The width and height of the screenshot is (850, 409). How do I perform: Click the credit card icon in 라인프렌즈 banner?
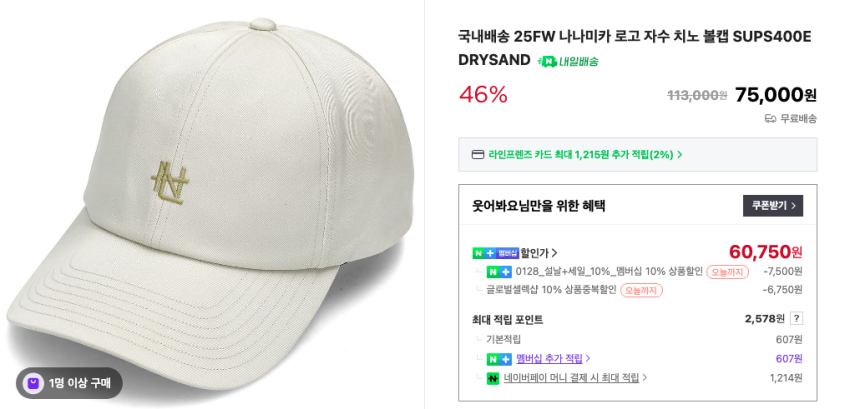pyautogui.click(x=478, y=155)
